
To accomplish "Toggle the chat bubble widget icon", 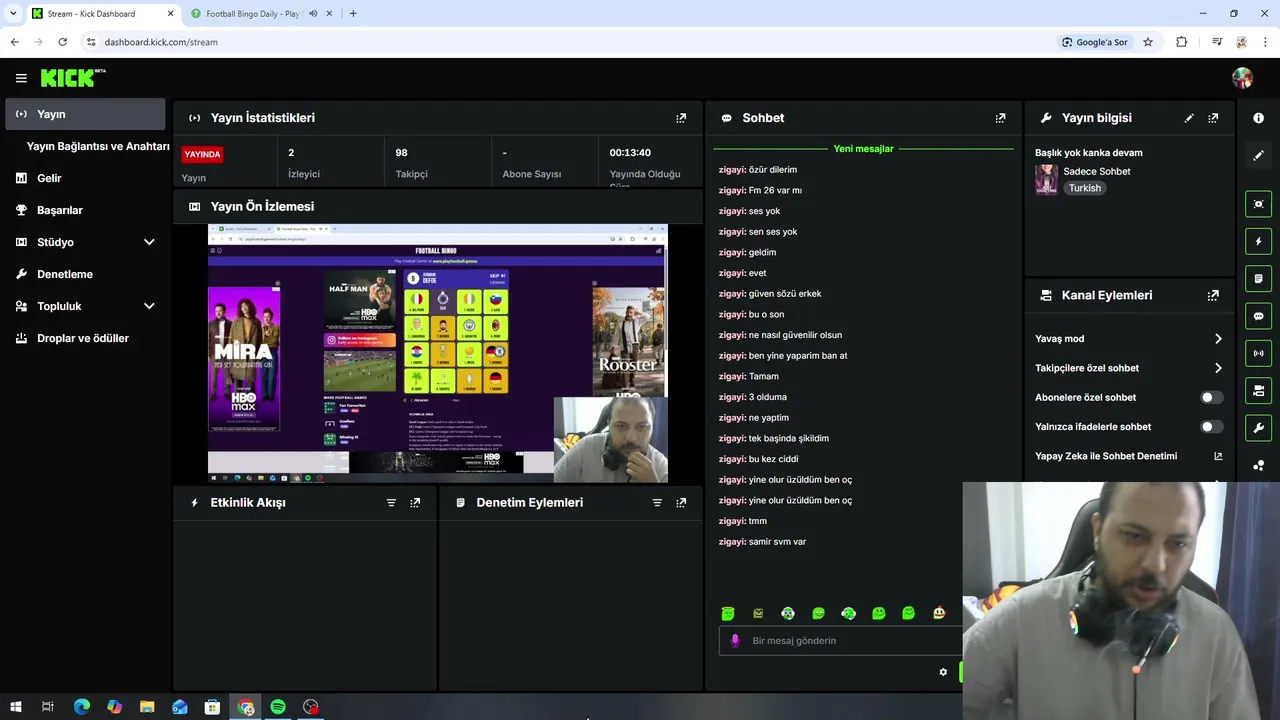I will [x=1258, y=316].
